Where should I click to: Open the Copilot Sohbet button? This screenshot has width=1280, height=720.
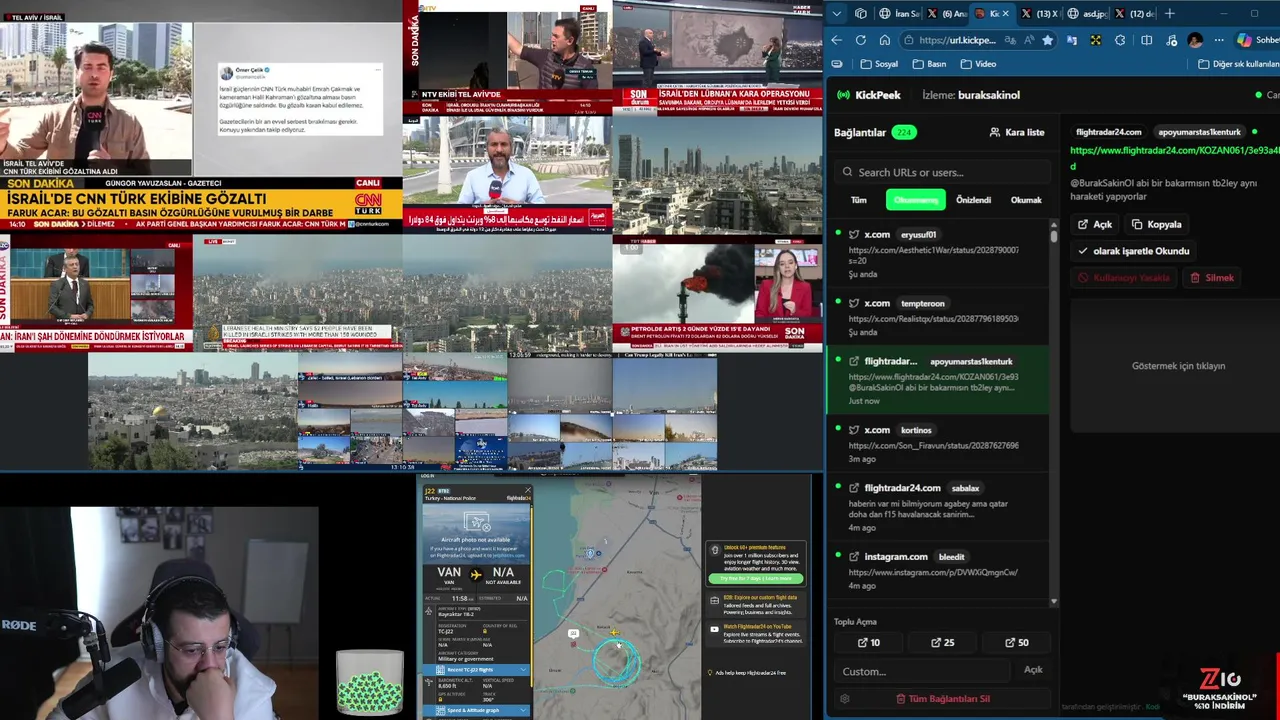(1258, 40)
